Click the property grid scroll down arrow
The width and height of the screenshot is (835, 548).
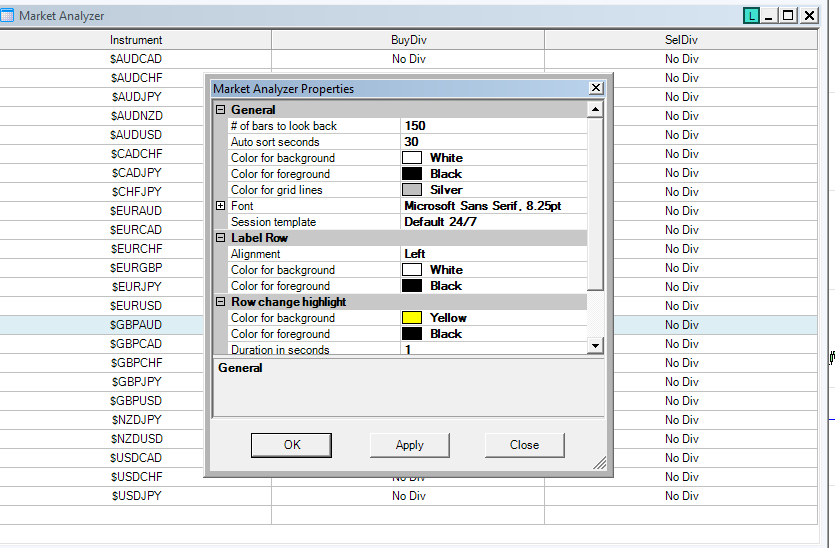tap(595, 346)
